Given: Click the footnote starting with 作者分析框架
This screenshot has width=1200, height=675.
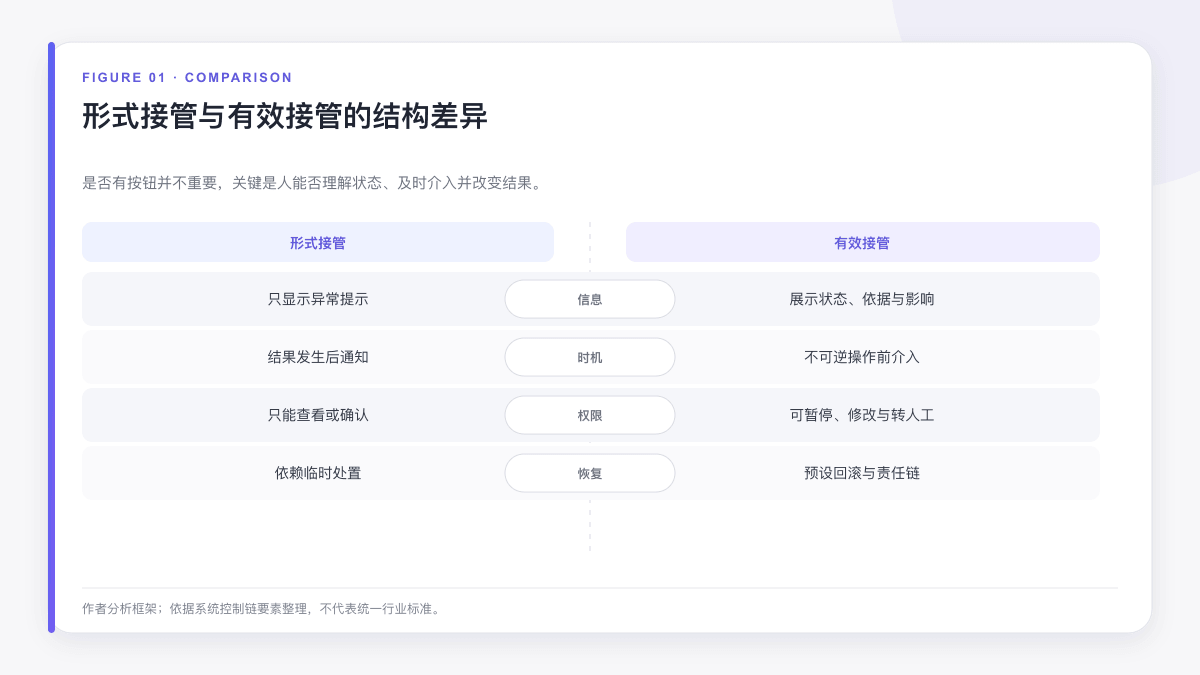Looking at the screenshot, I should tap(262, 608).
